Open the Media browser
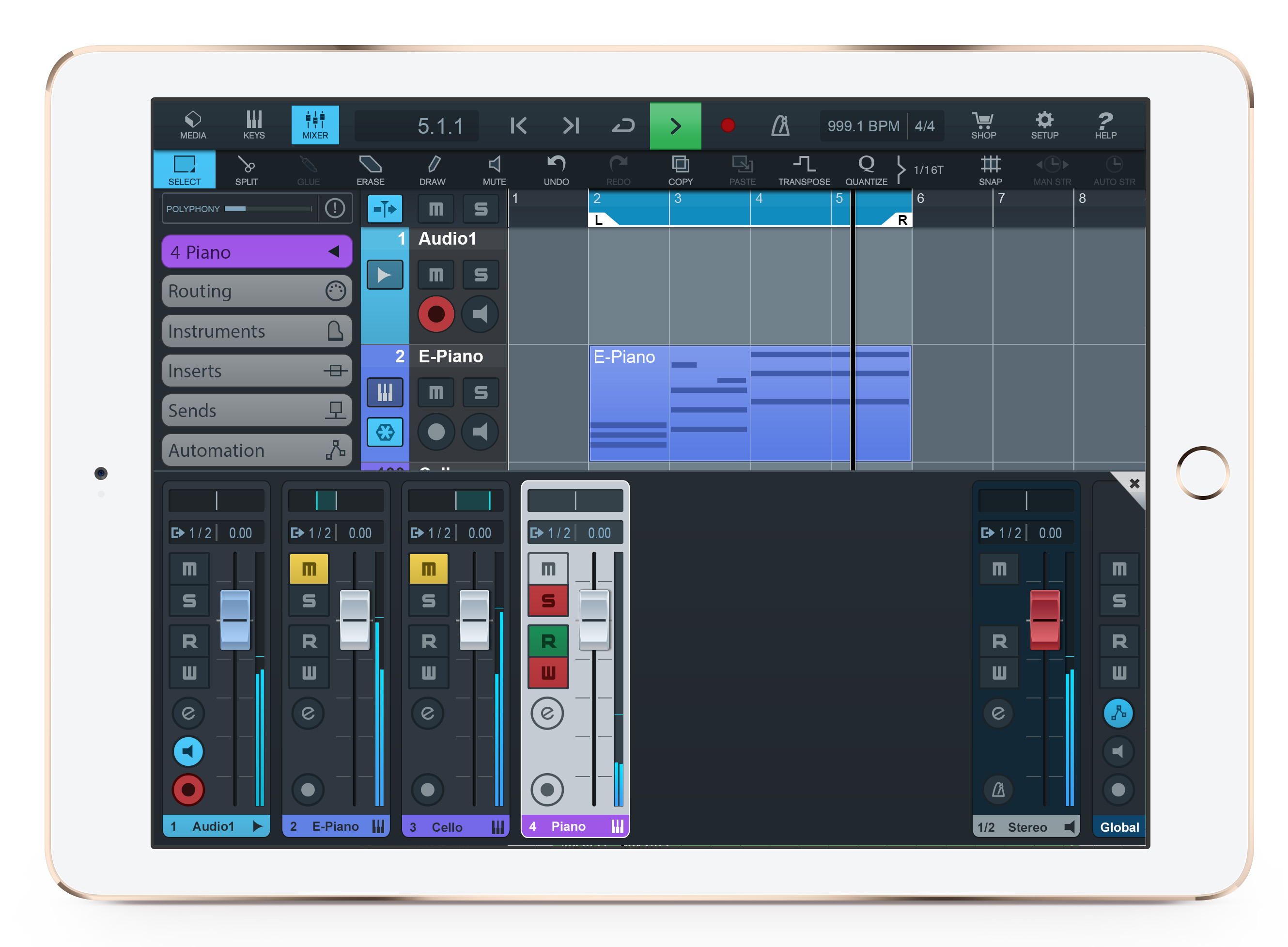1288x947 pixels. [x=193, y=125]
